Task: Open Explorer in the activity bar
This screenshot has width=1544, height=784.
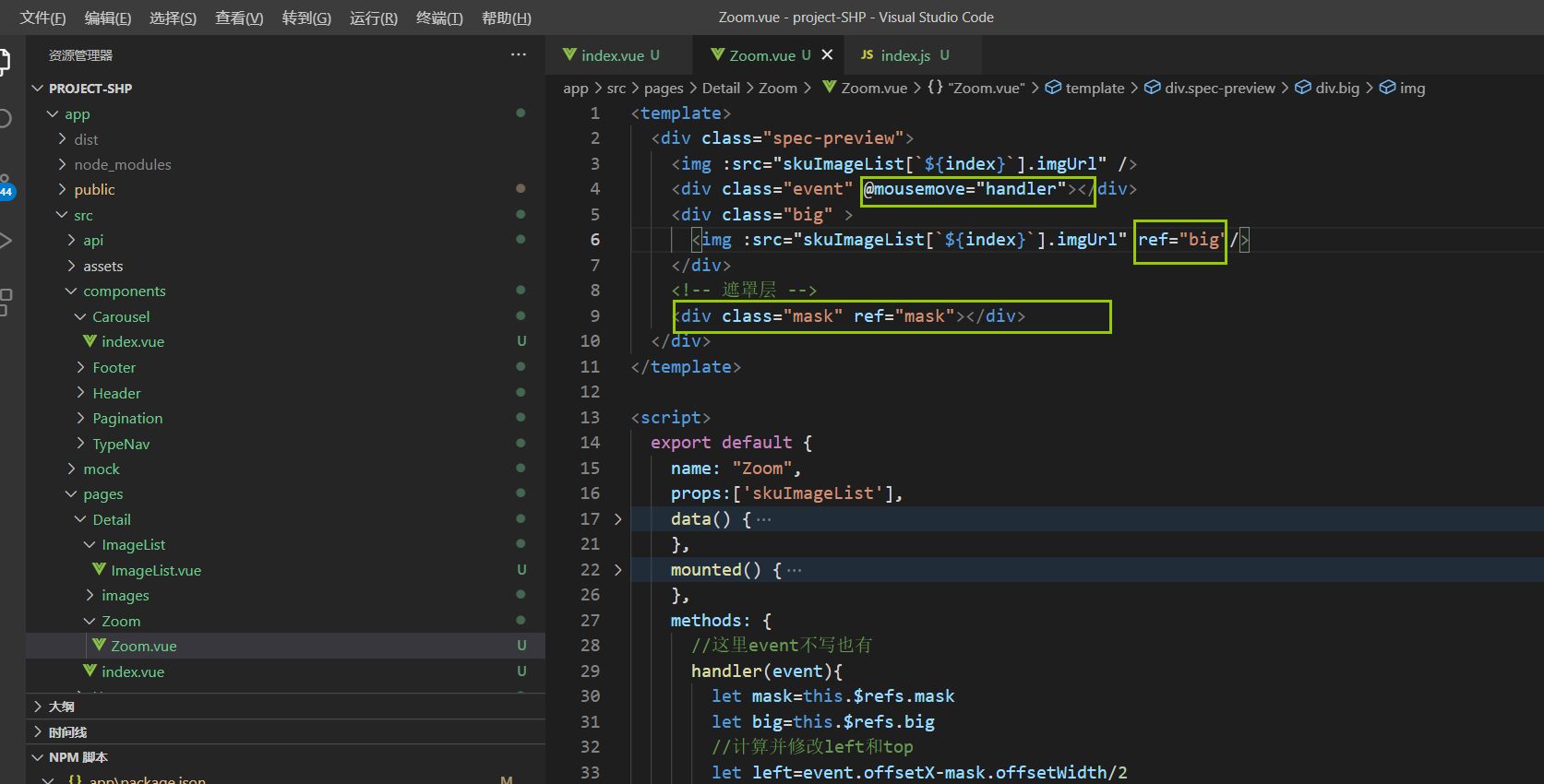Action: point(5,62)
